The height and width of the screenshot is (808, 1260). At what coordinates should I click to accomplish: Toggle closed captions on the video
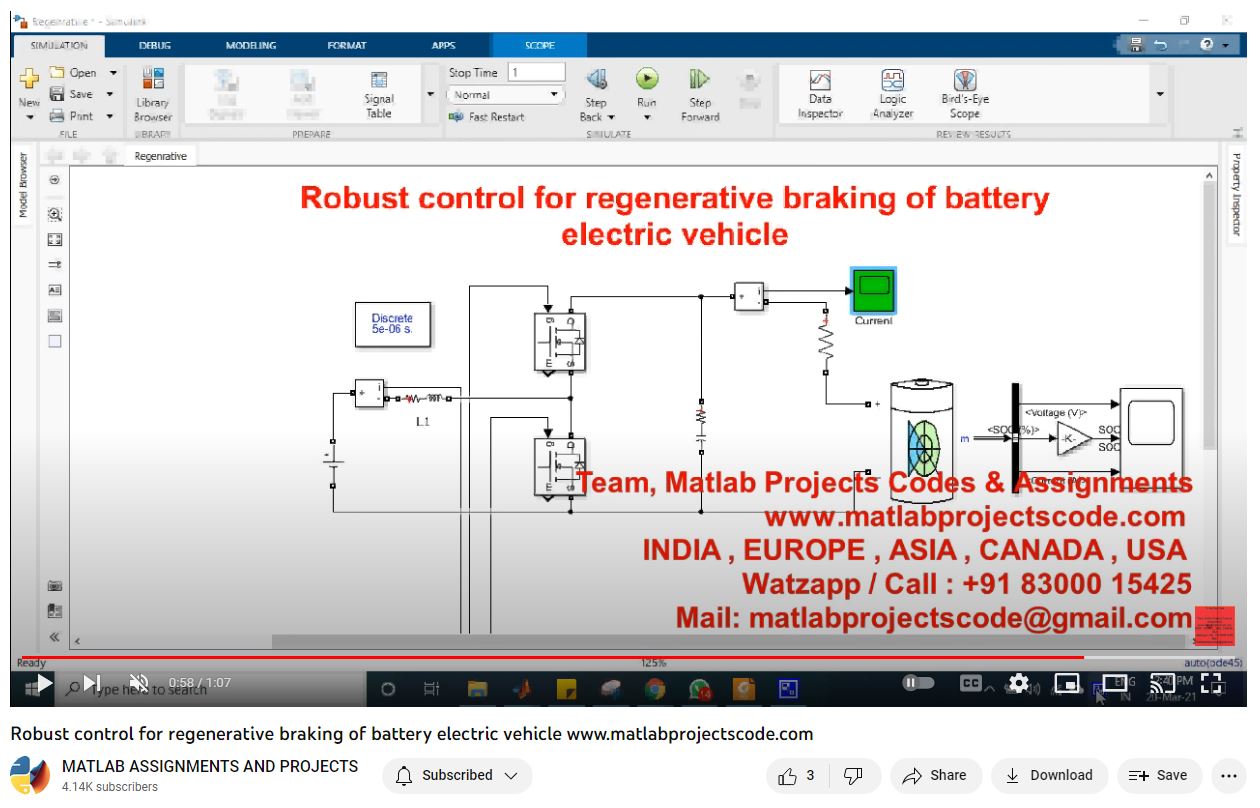point(971,683)
